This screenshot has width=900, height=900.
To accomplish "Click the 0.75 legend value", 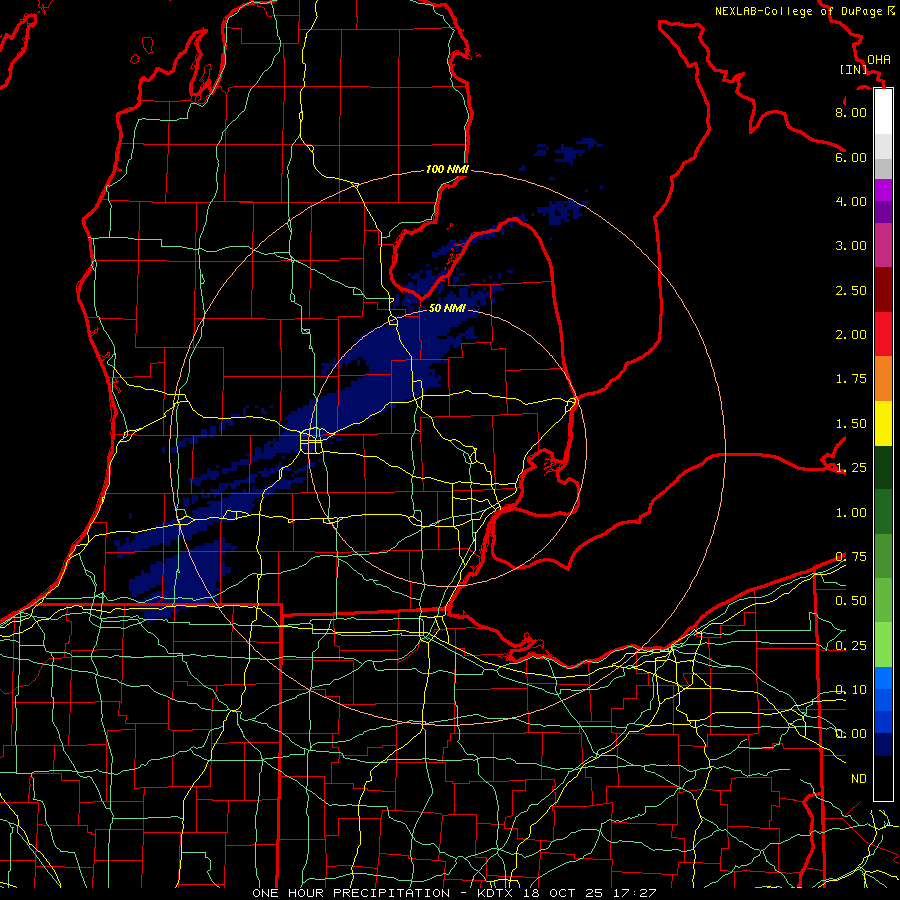I will tap(850, 557).
